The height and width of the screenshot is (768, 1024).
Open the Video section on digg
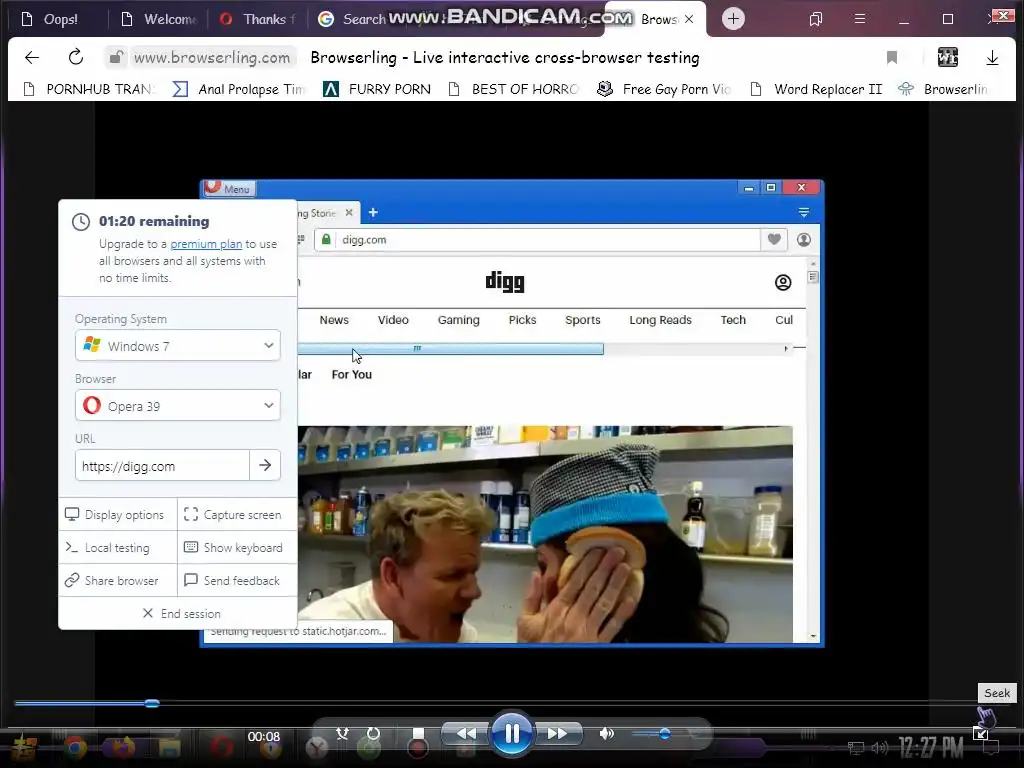[393, 320]
